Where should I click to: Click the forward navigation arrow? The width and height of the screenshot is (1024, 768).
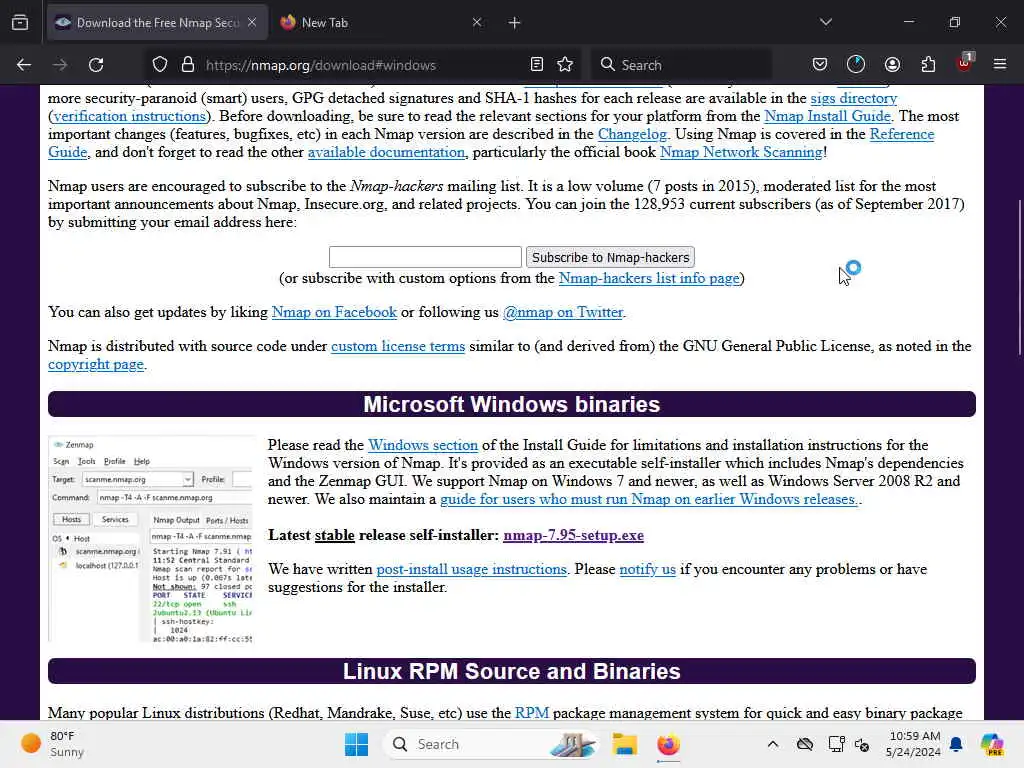tap(60, 65)
